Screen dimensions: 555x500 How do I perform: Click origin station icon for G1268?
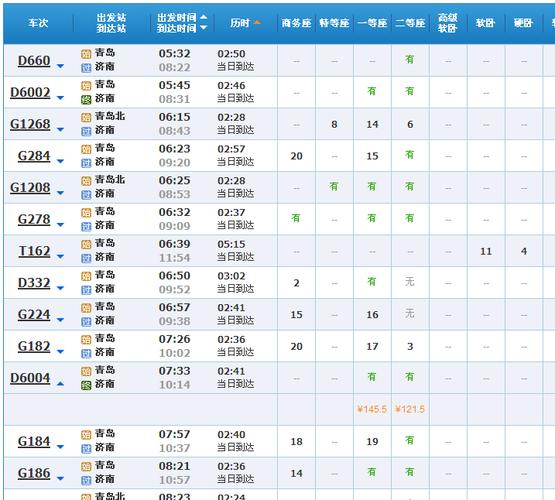[x=86, y=117]
